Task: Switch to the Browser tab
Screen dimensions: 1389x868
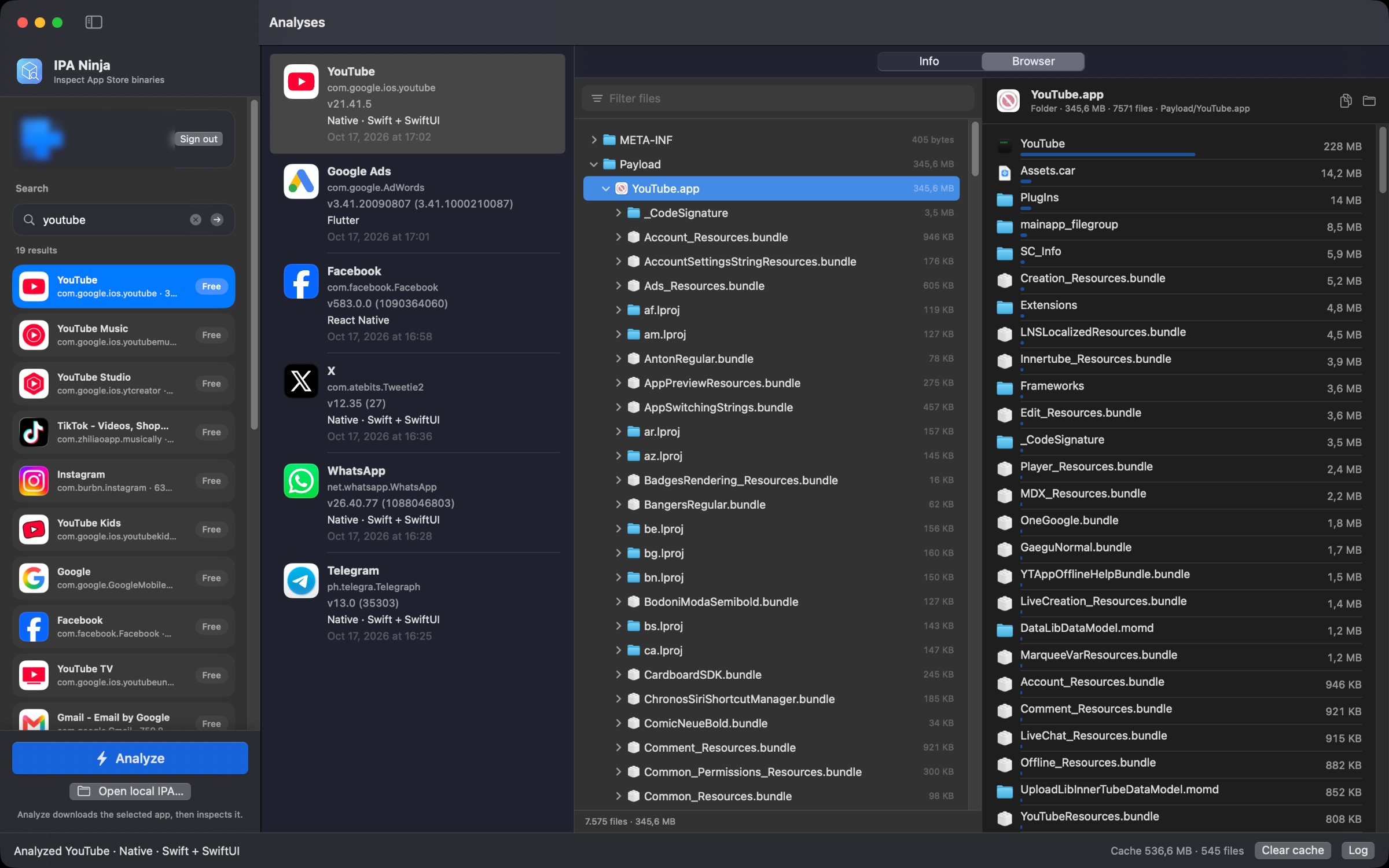Action: click(1033, 61)
